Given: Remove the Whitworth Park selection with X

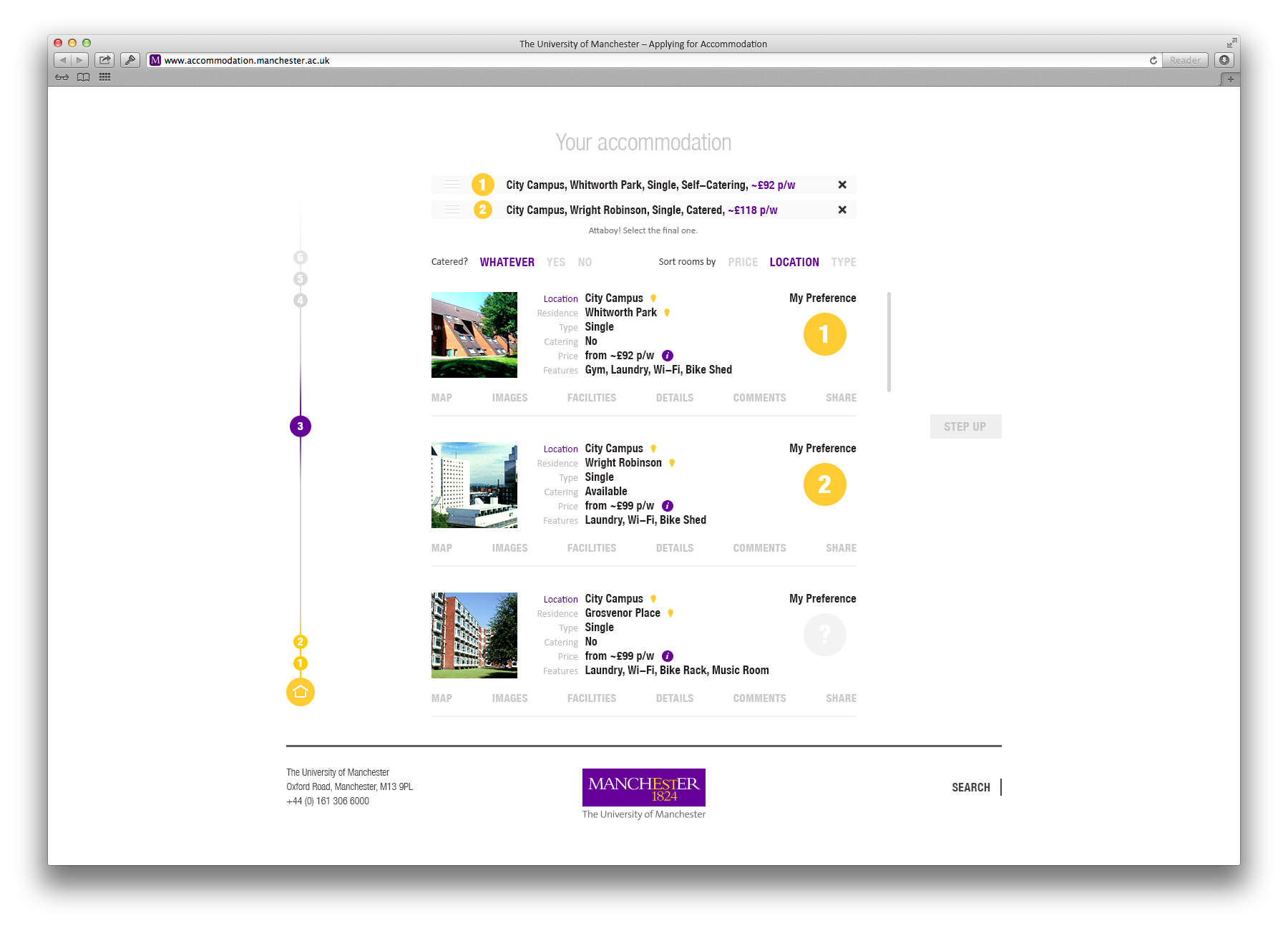Looking at the screenshot, I should 842,185.
